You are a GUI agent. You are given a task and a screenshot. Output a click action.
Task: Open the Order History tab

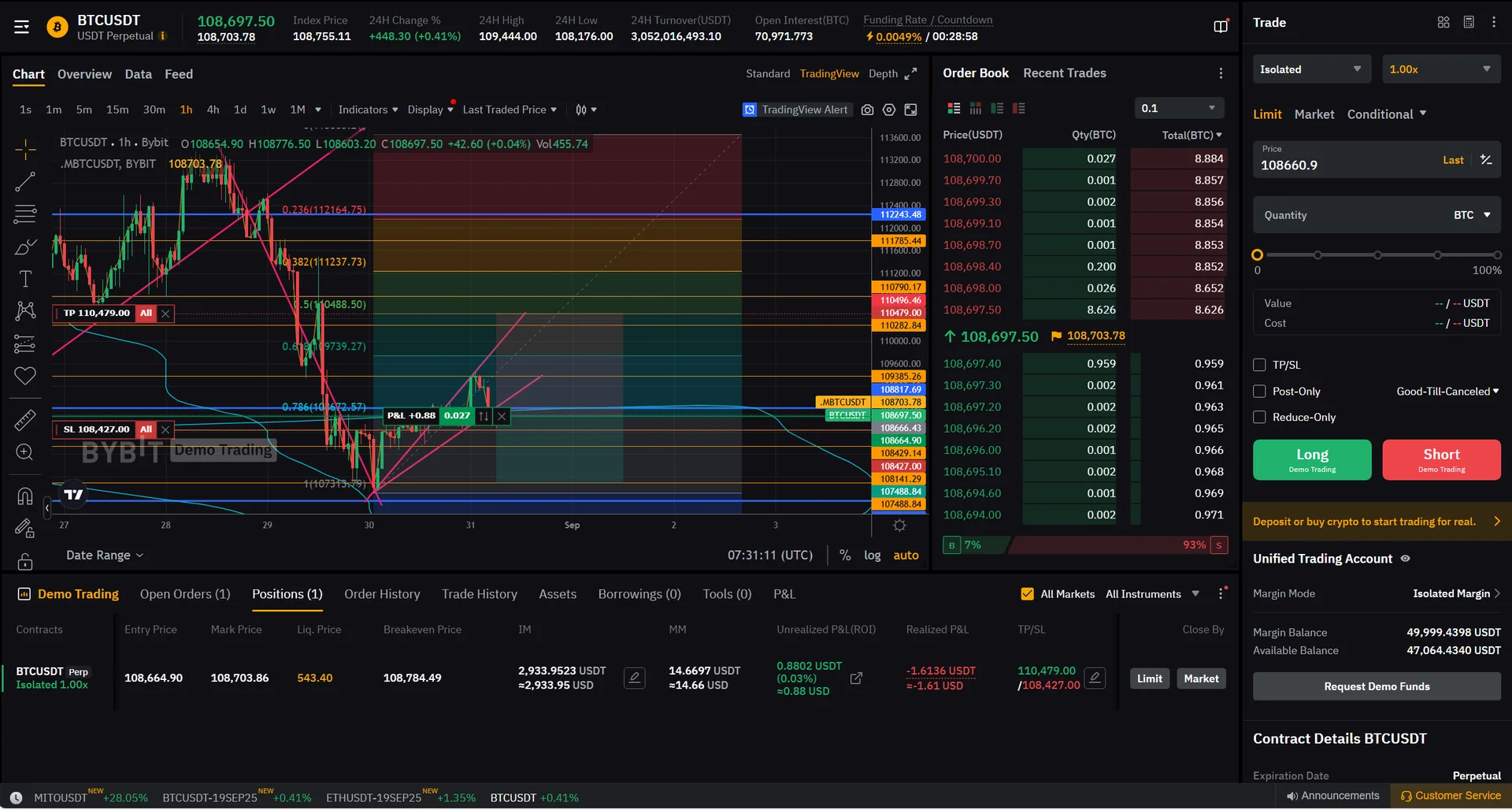[382, 594]
